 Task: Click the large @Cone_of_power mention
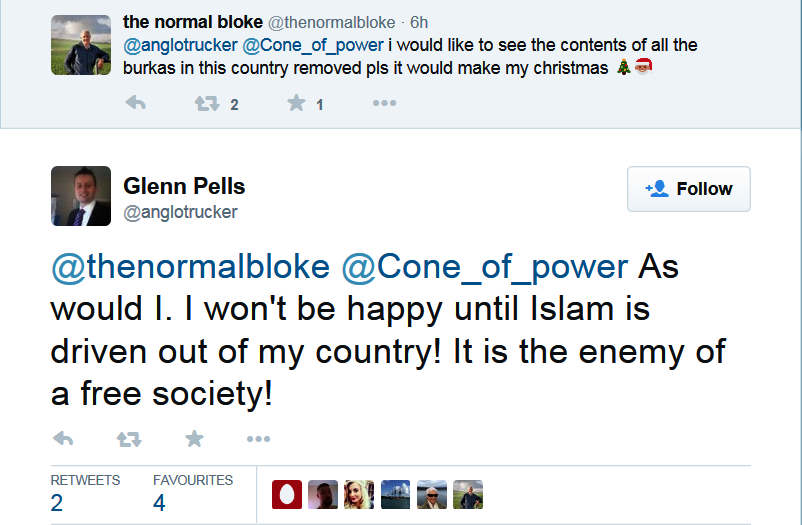click(485, 267)
